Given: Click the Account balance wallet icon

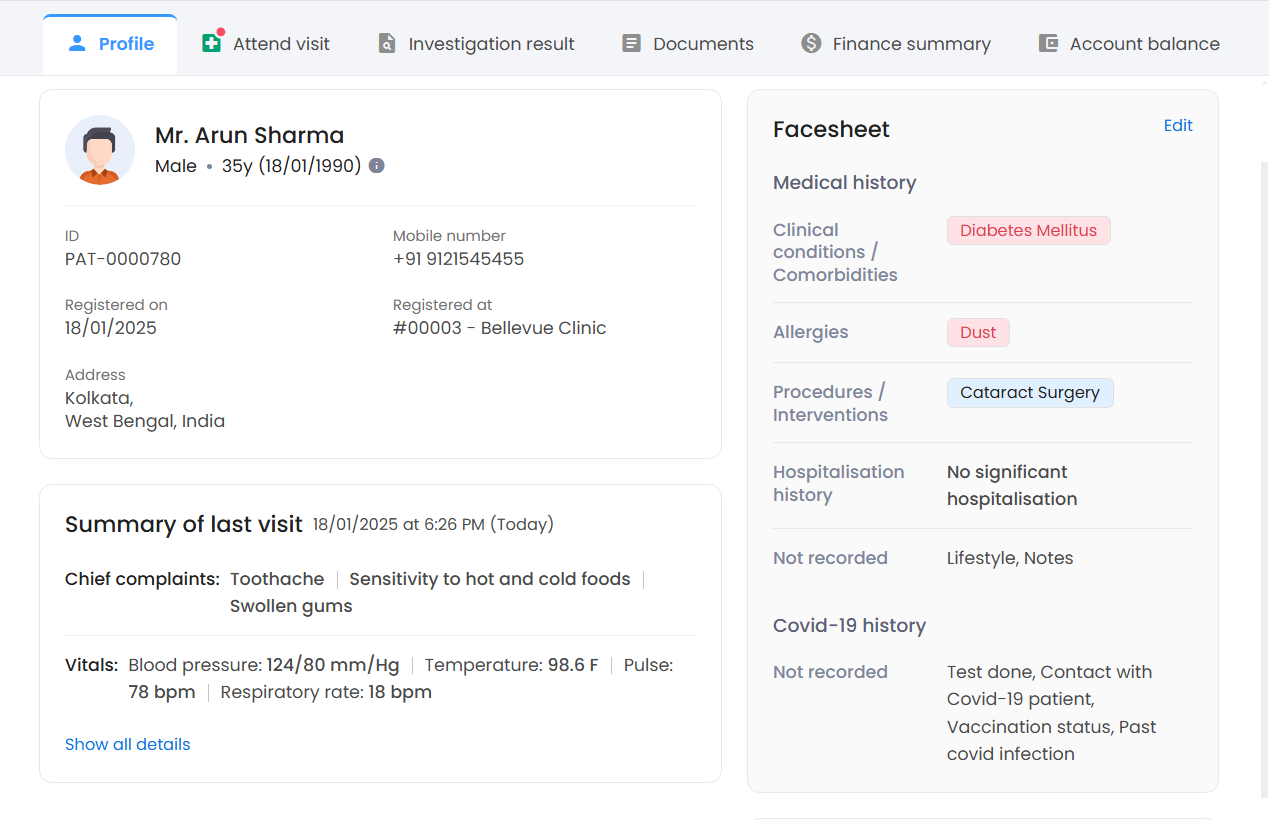Looking at the screenshot, I should coord(1048,43).
